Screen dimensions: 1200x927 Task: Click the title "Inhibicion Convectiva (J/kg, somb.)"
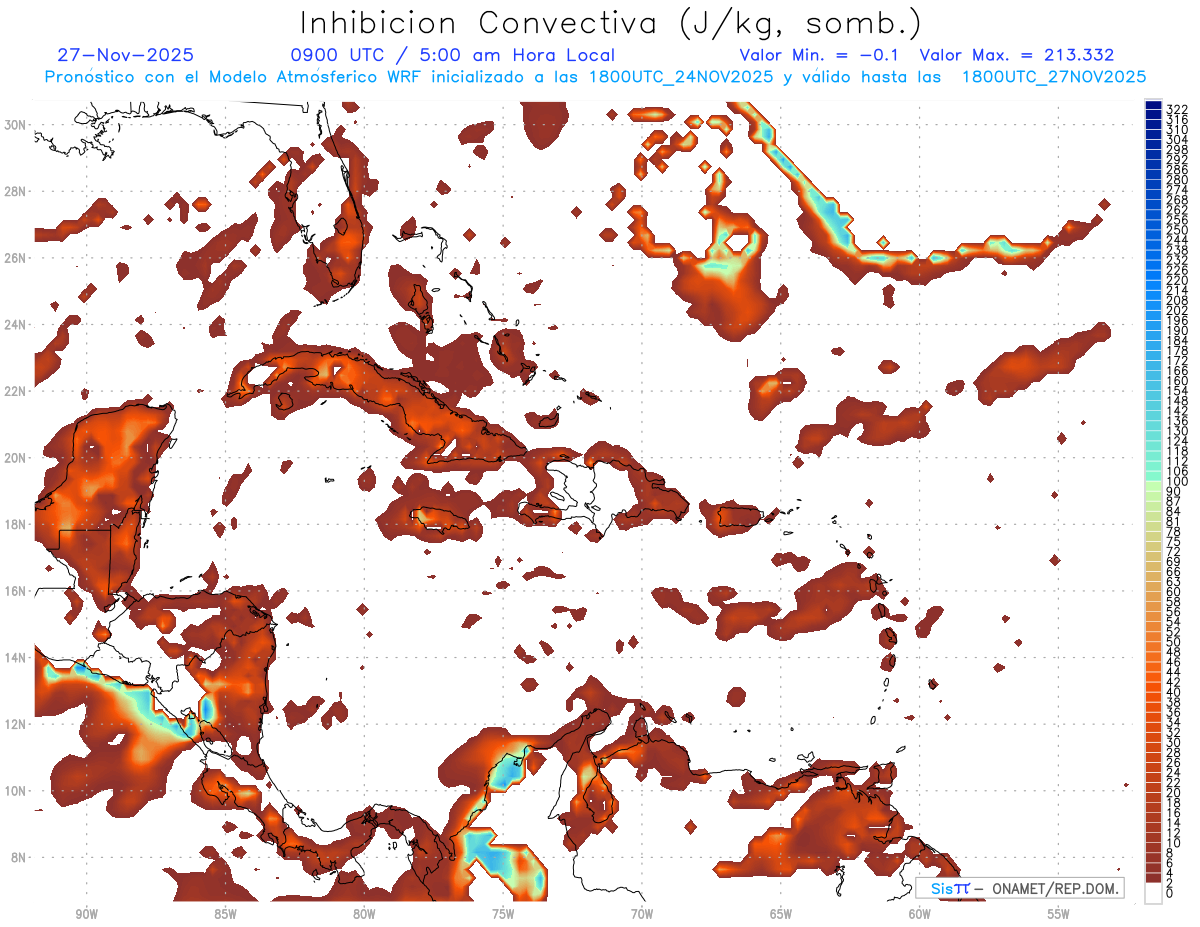coord(611,23)
